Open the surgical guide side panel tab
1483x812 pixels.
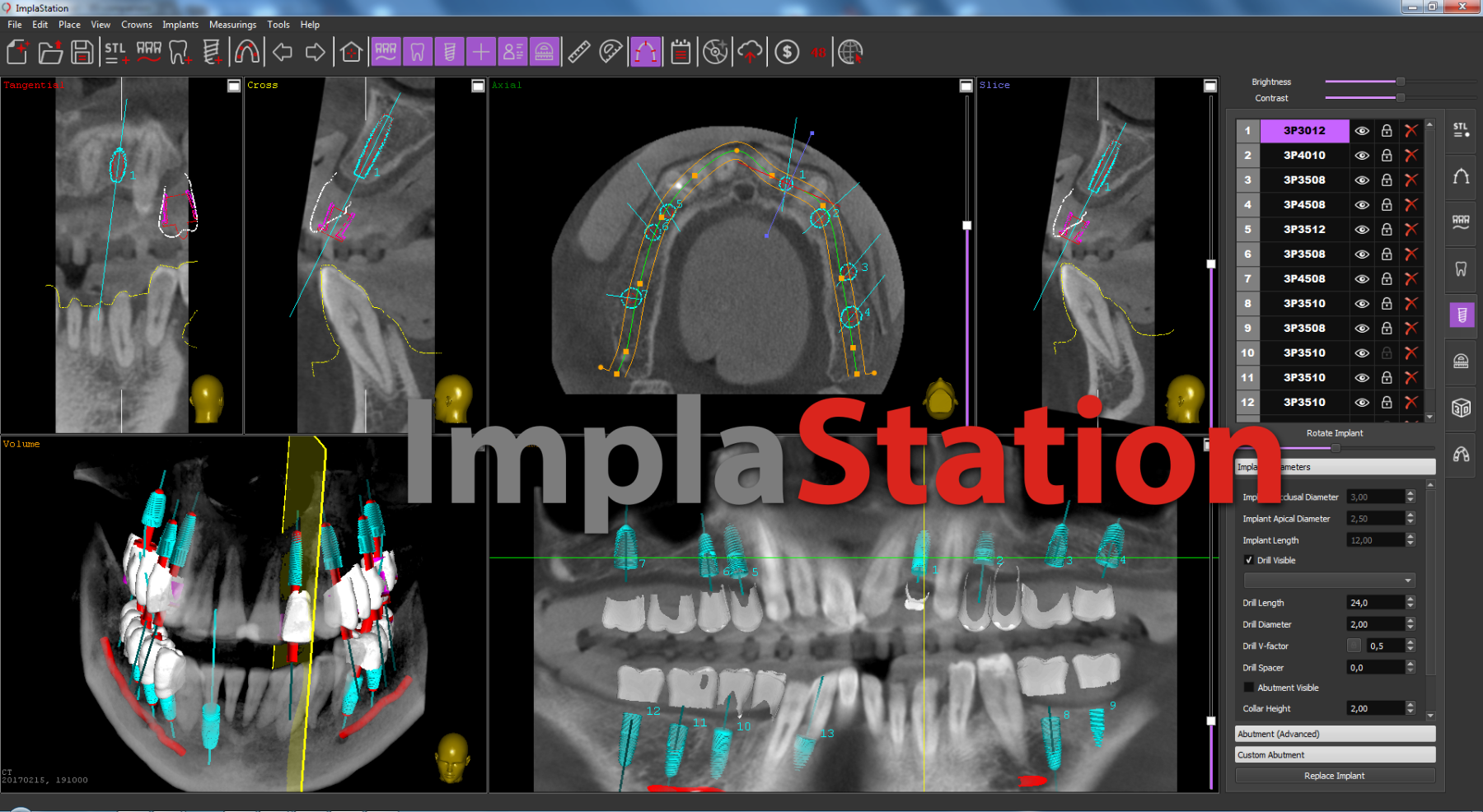click(x=1461, y=454)
